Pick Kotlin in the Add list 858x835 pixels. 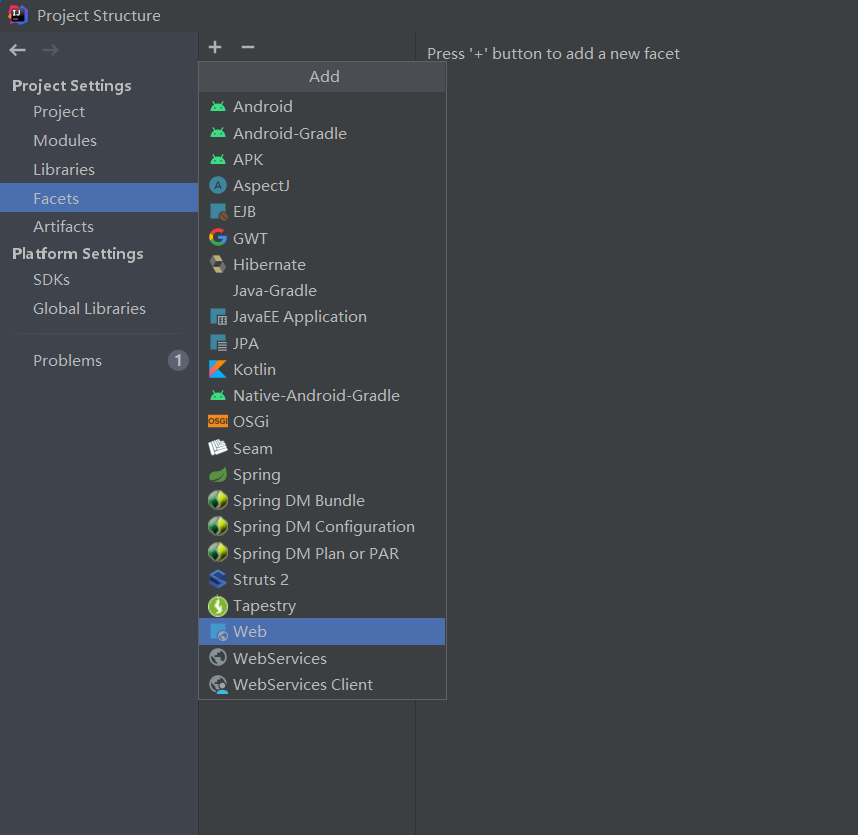coord(322,369)
